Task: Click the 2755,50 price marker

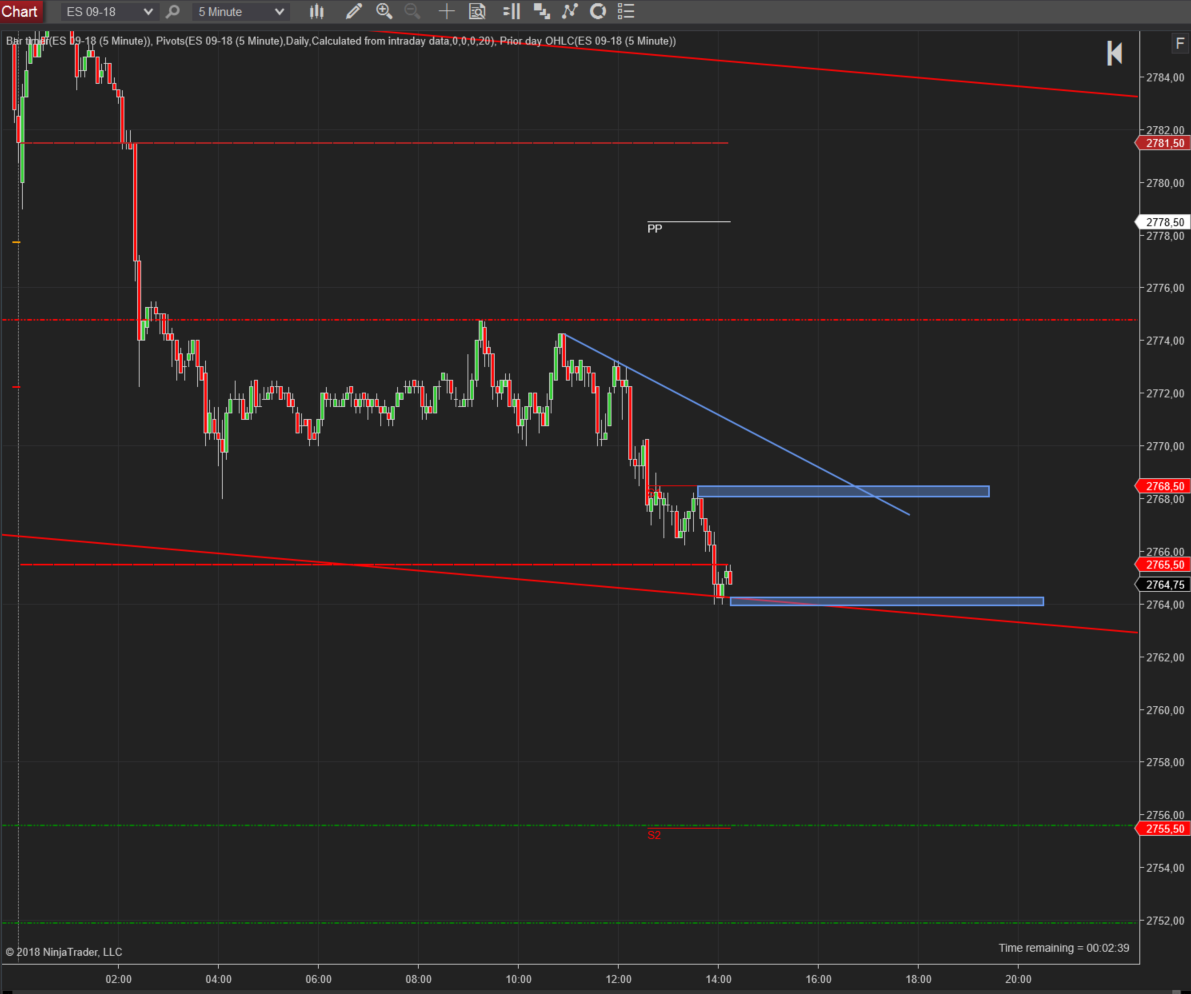Action: pyautogui.click(x=1163, y=828)
